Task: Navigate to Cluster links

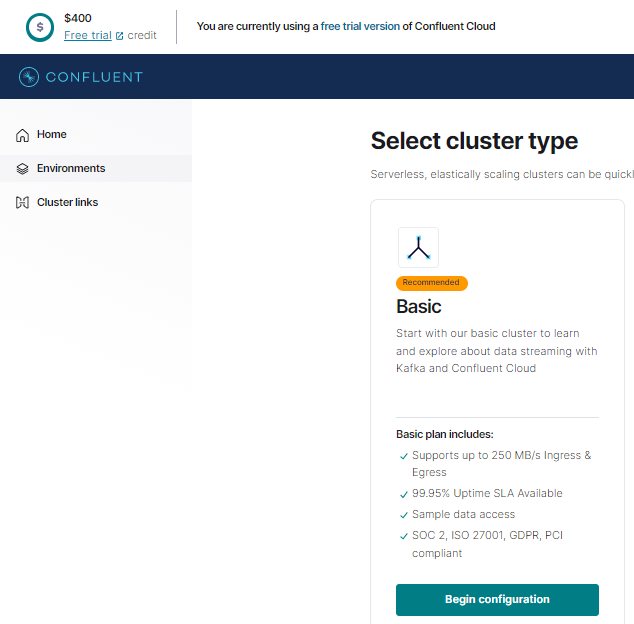Action: pyautogui.click(x=67, y=203)
